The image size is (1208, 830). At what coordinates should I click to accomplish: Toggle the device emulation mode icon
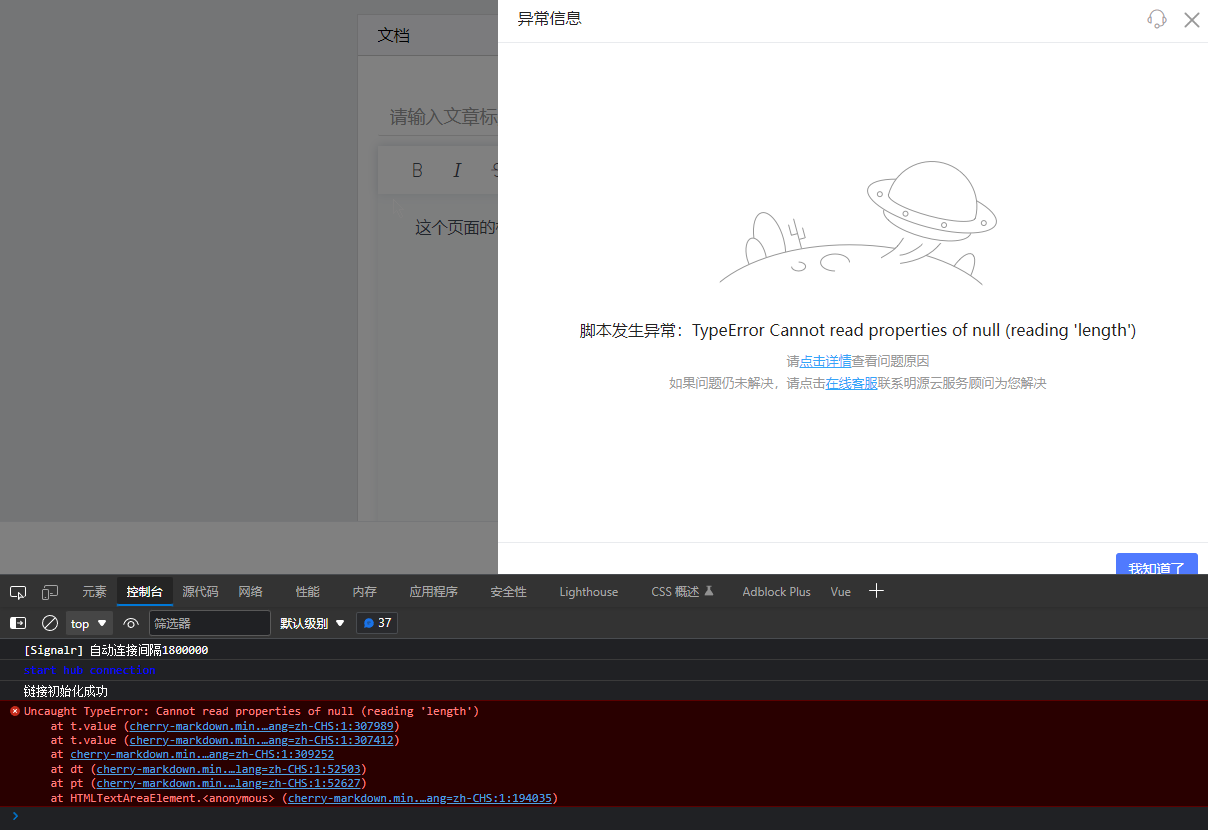[50, 591]
